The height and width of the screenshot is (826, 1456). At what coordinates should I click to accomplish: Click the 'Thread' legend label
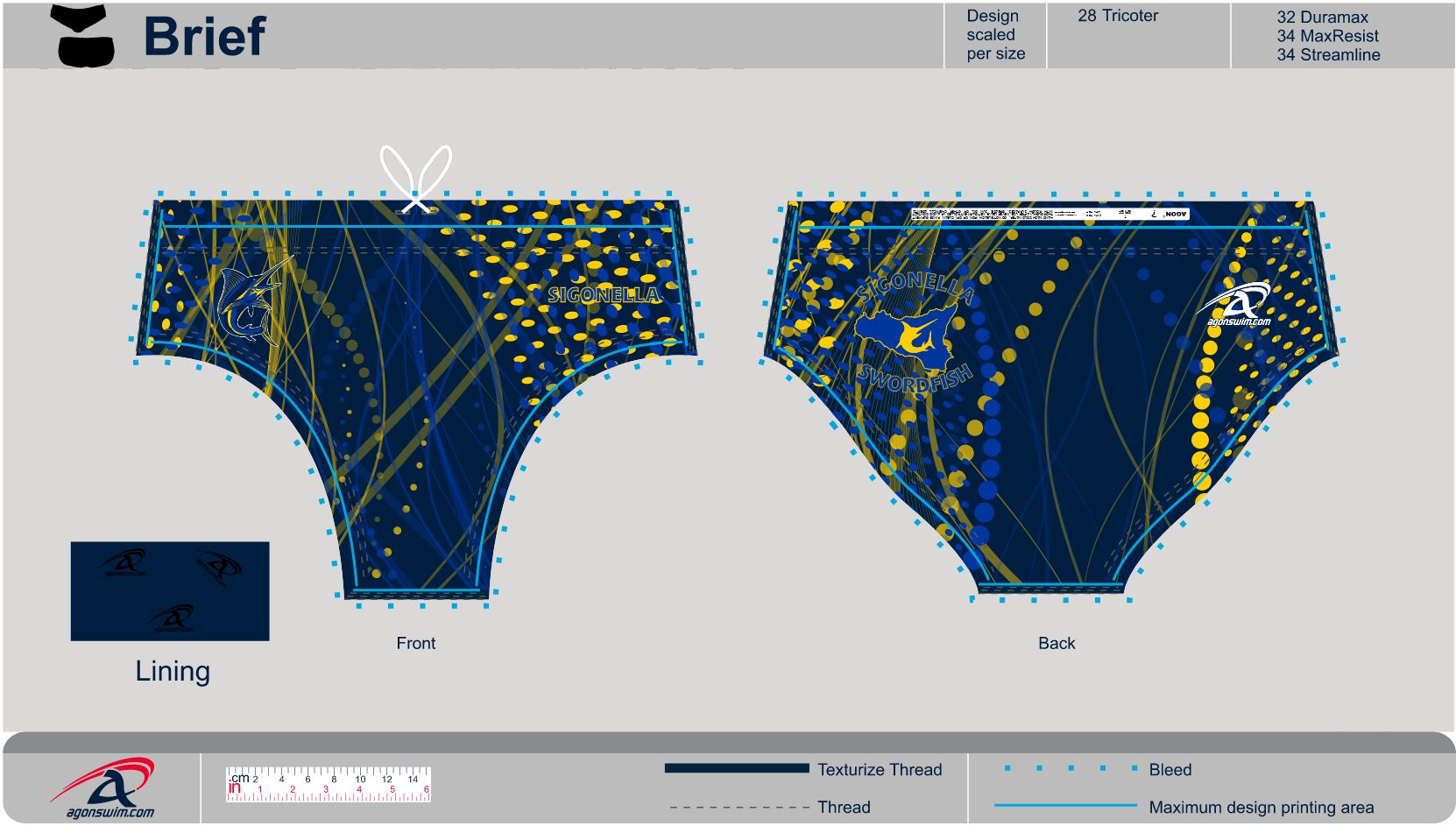(844, 808)
